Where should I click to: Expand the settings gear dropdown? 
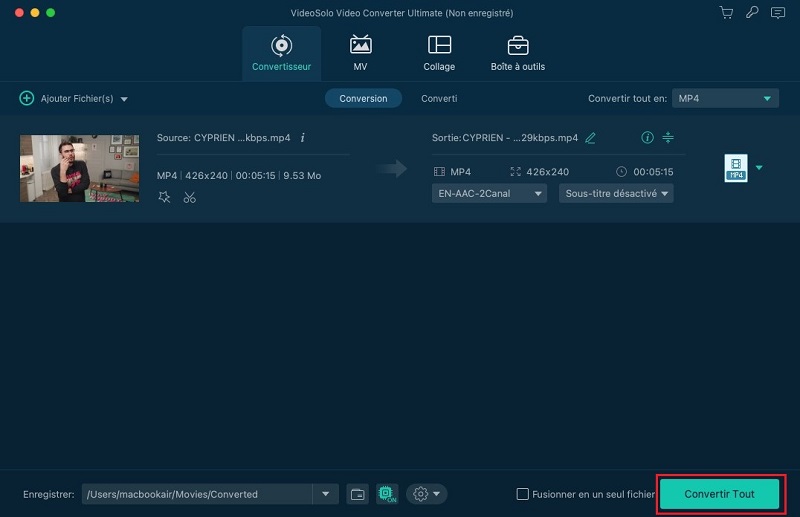426,494
